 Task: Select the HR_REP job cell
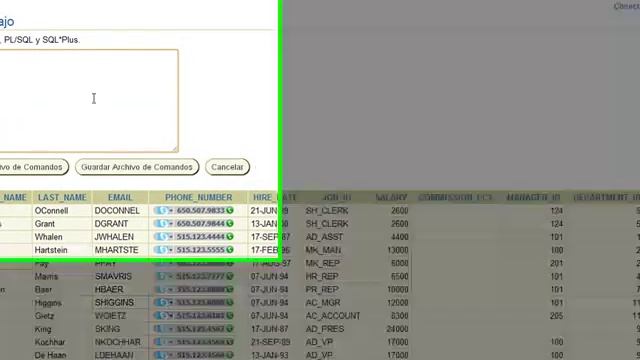point(322,276)
